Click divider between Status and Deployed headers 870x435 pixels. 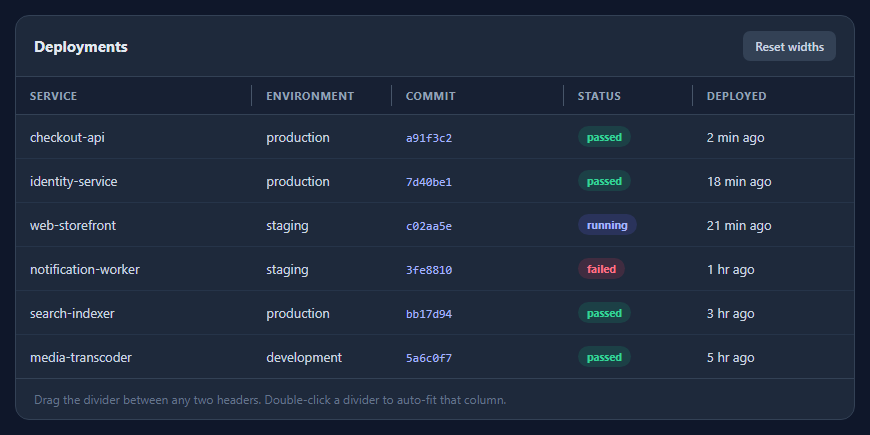pyautogui.click(x=692, y=95)
